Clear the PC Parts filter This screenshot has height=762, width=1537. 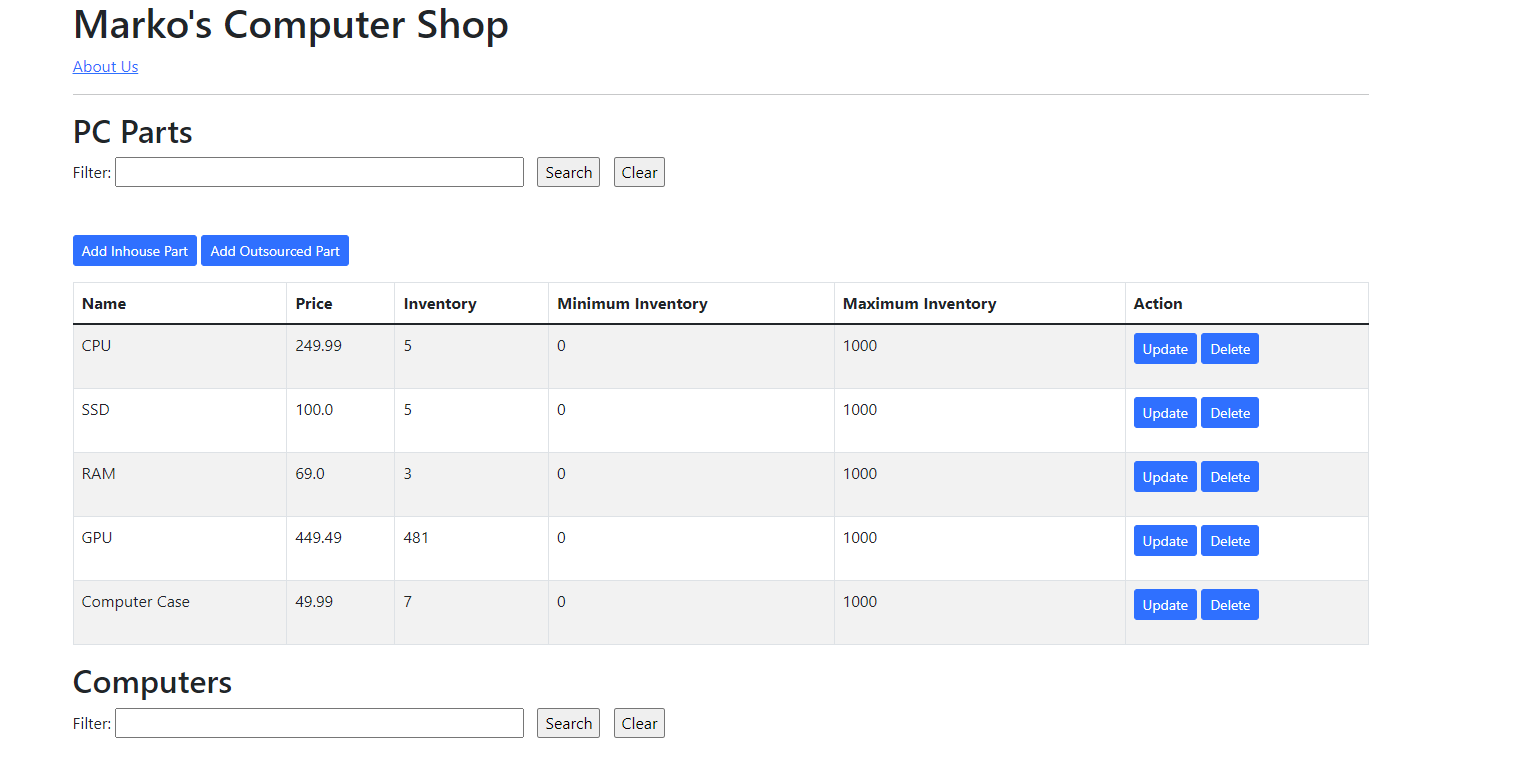pos(638,171)
